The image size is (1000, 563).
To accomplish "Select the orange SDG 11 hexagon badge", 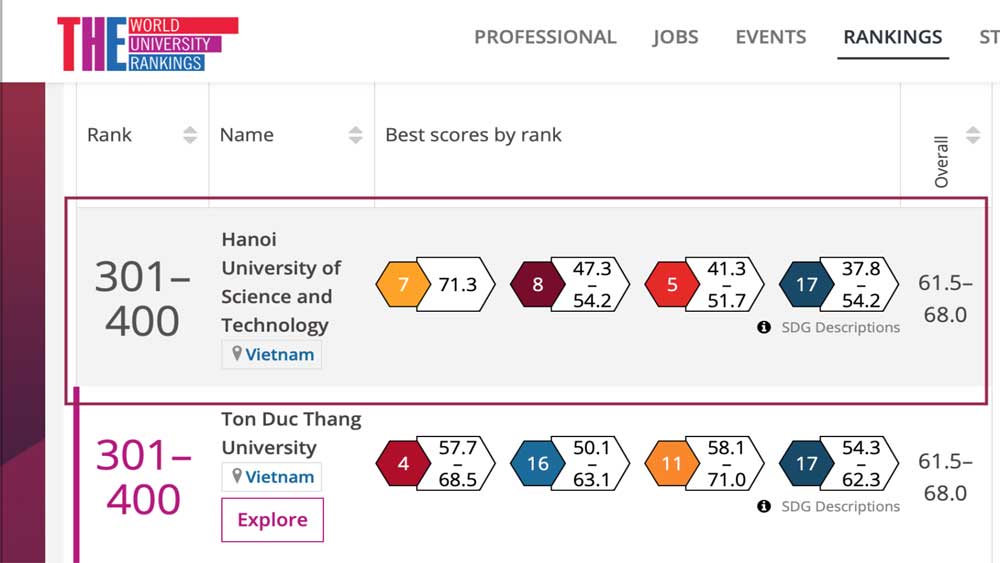I will pos(672,464).
